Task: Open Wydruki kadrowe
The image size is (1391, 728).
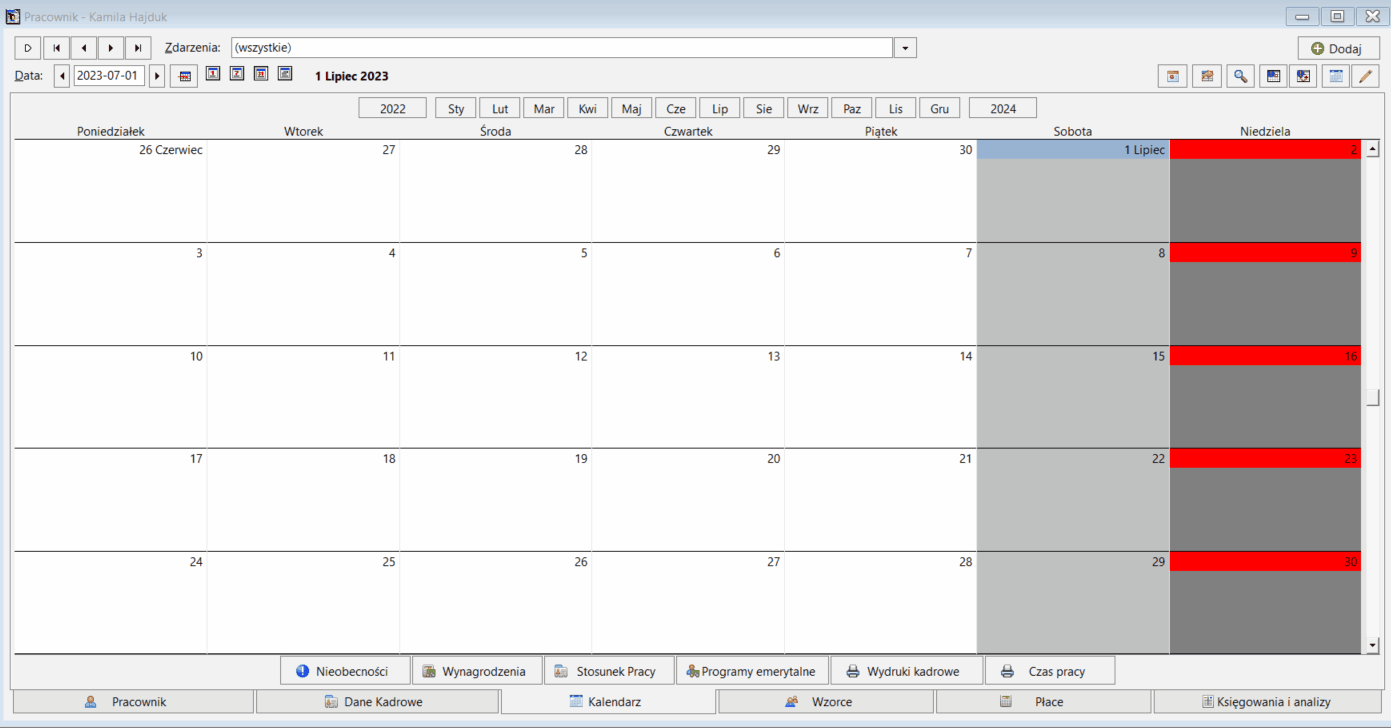Action: pyautogui.click(x=907, y=671)
